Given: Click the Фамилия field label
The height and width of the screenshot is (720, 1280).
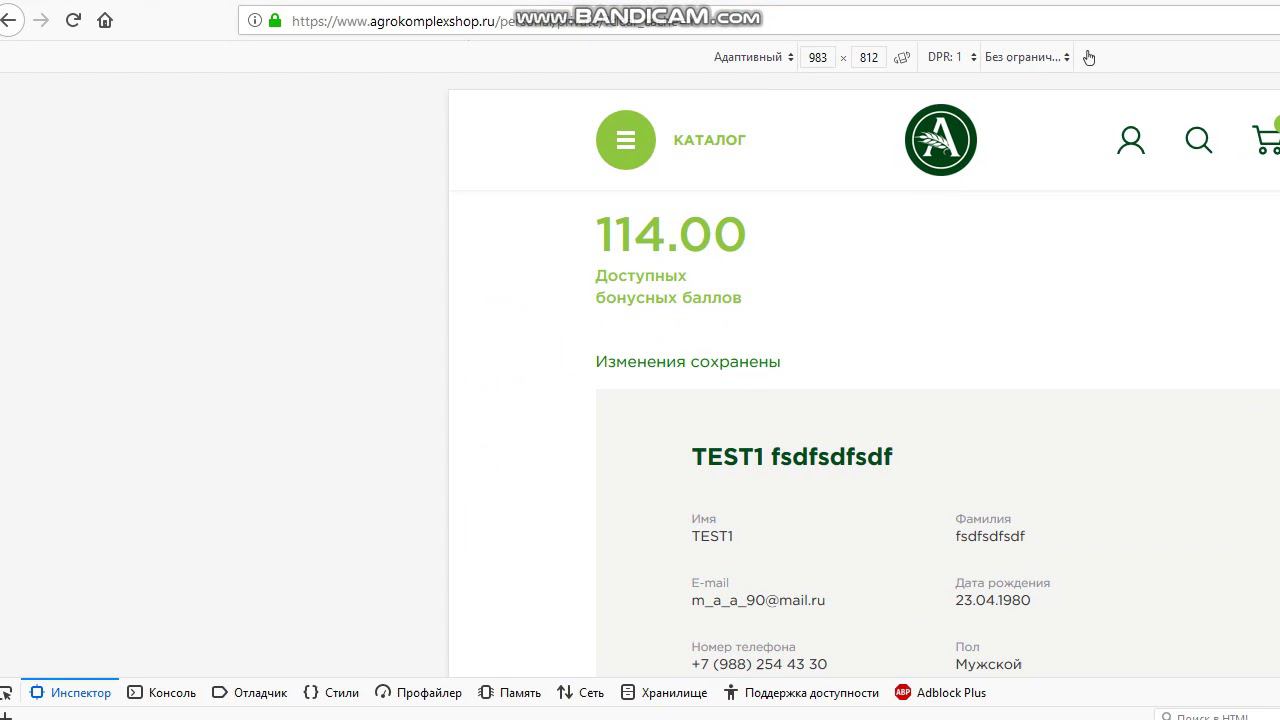Looking at the screenshot, I should [983, 519].
